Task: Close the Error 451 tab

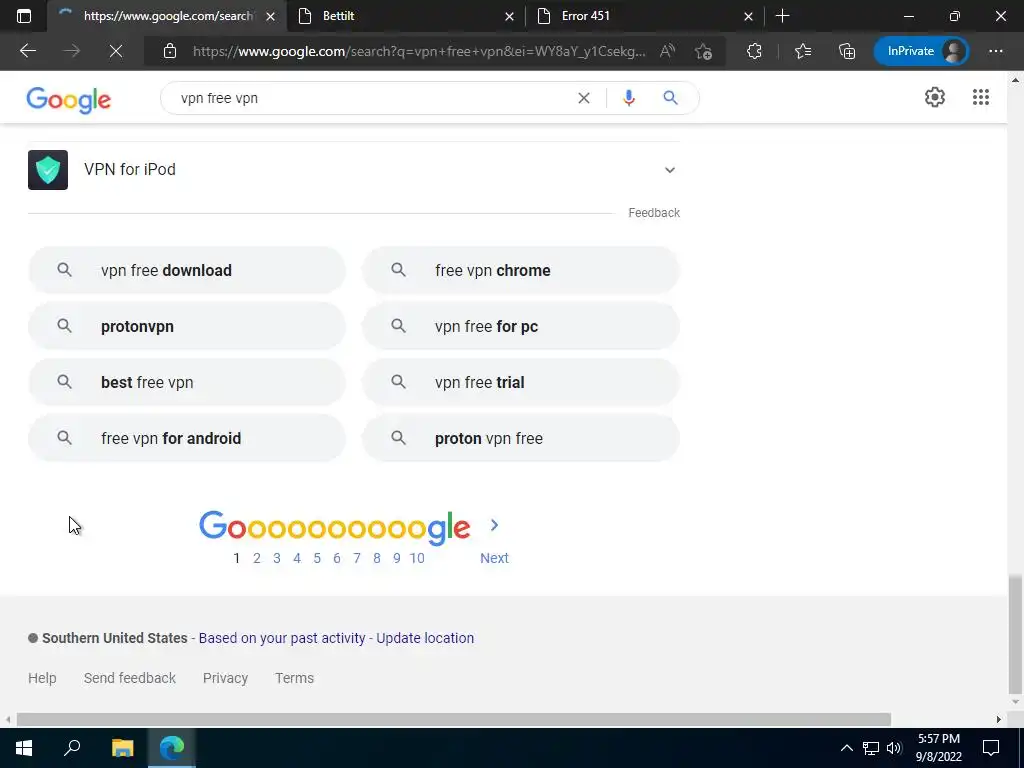Action: pyautogui.click(x=748, y=16)
